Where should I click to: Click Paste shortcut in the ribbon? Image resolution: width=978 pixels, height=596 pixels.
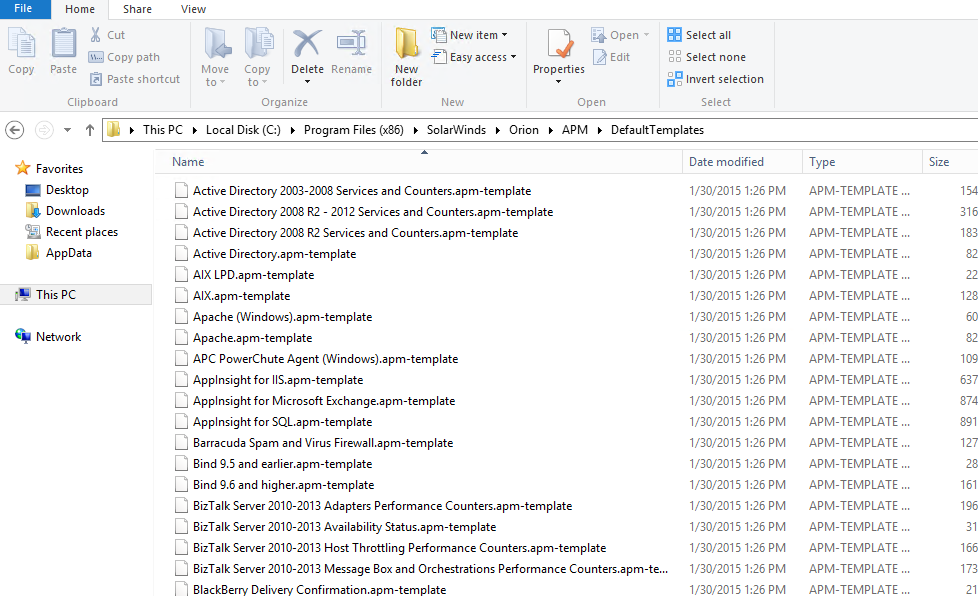(x=135, y=79)
